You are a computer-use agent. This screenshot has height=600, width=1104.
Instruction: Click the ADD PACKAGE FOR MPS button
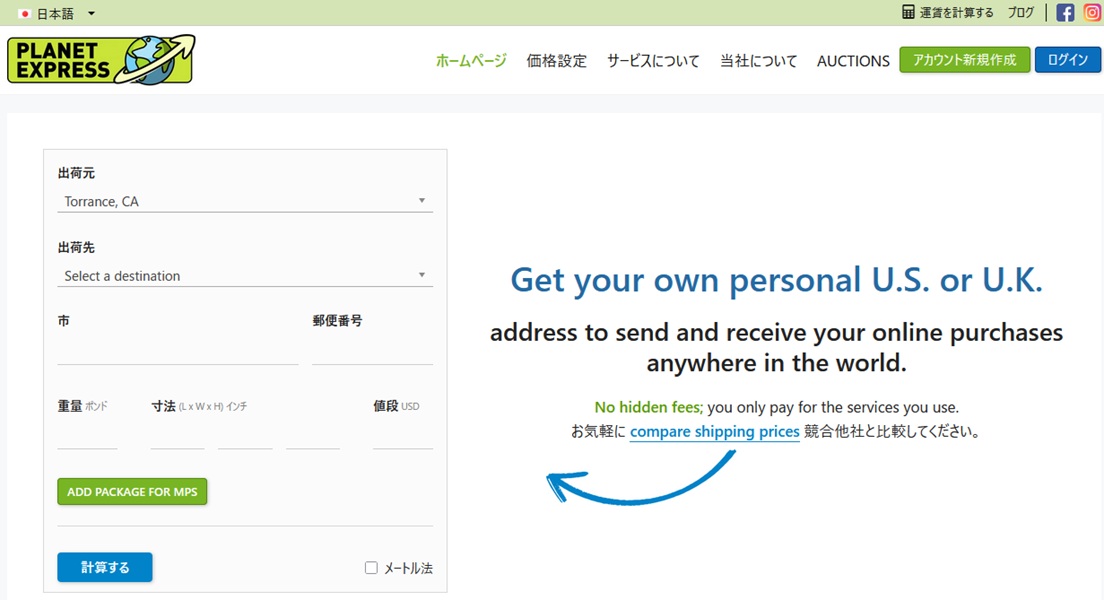click(x=132, y=492)
